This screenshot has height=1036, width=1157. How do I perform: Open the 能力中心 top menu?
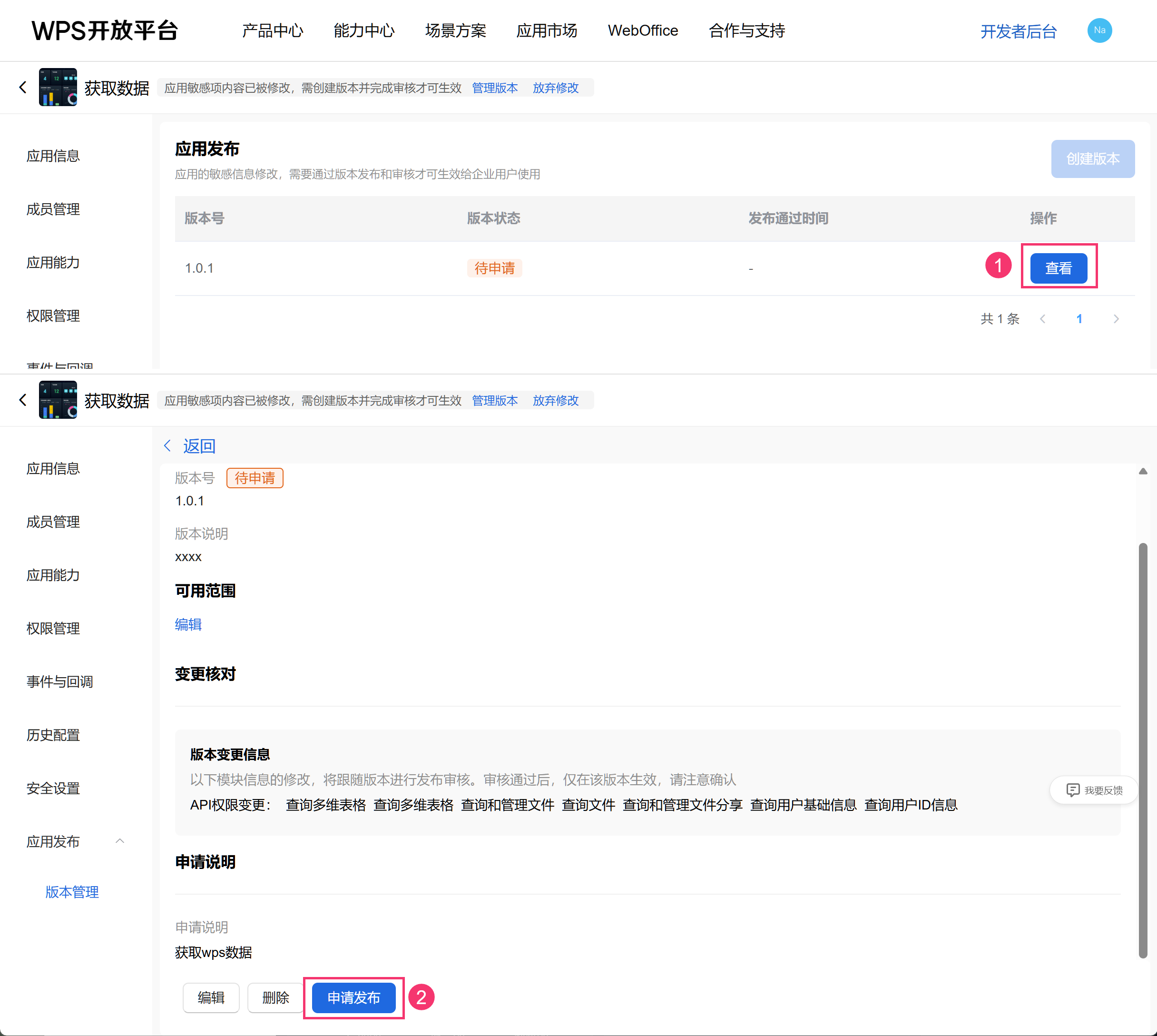click(x=364, y=31)
